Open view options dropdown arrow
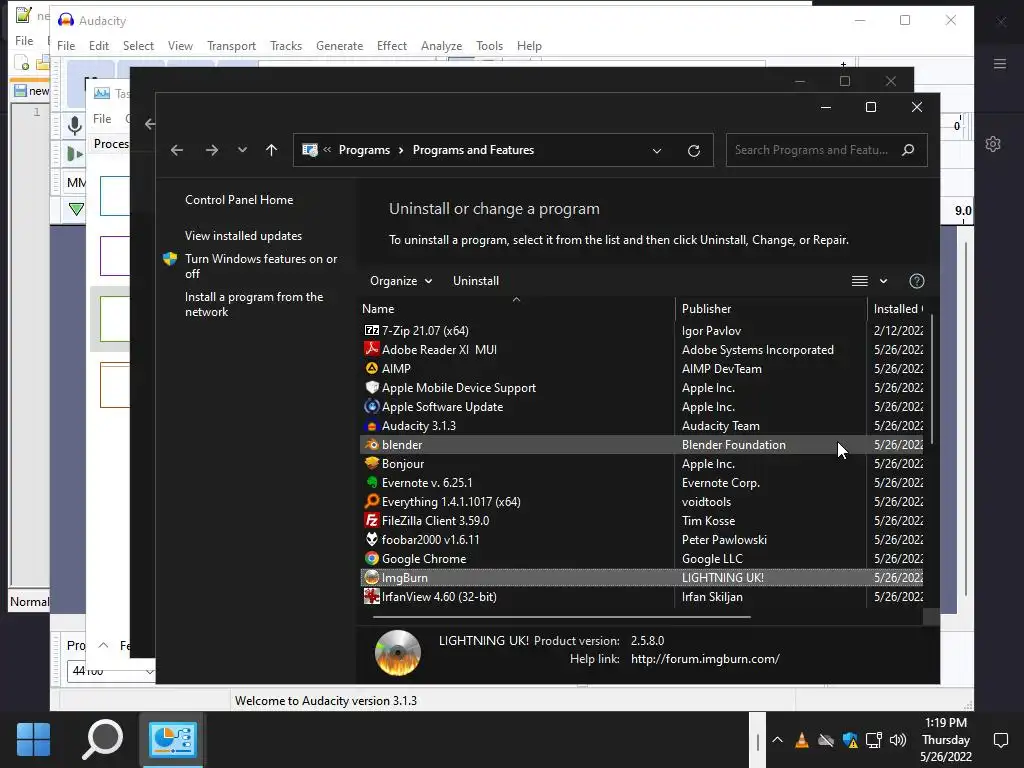 (883, 281)
